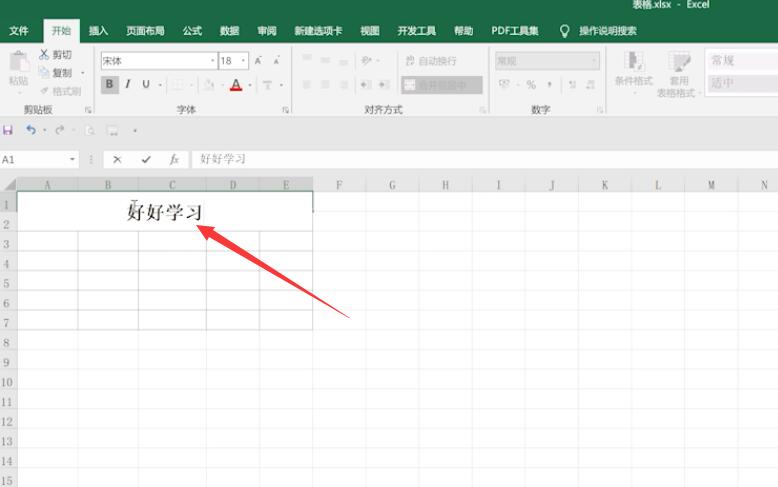Switch to the 公式 (Formulas) tab
This screenshot has height=487, width=778.
point(192,31)
